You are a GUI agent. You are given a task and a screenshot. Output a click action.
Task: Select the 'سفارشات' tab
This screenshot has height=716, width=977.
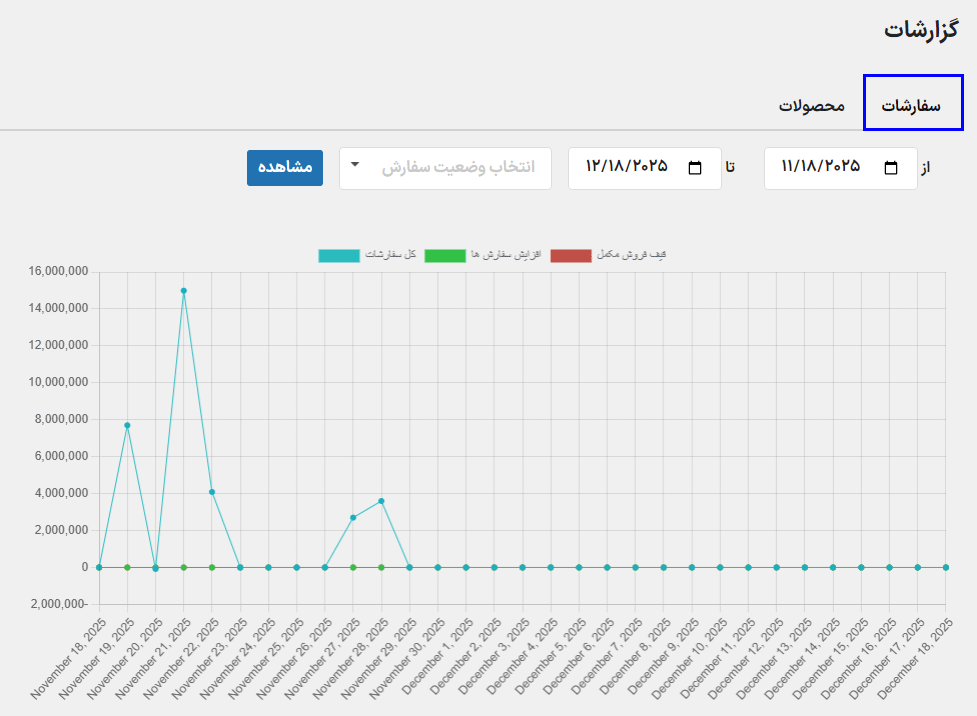tap(912, 104)
